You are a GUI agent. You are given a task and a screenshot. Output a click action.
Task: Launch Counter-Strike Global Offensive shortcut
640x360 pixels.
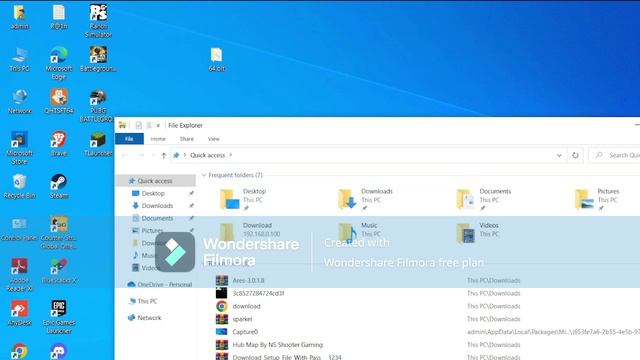tap(59, 233)
